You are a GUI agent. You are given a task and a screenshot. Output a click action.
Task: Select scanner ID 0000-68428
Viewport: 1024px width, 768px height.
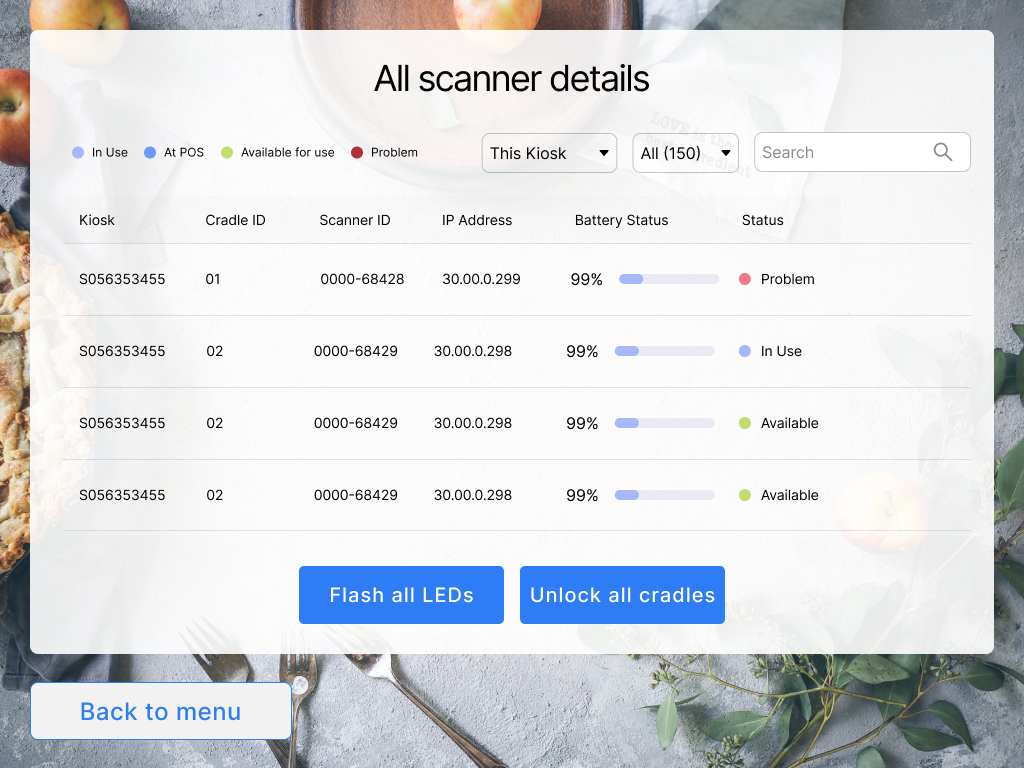coord(362,279)
